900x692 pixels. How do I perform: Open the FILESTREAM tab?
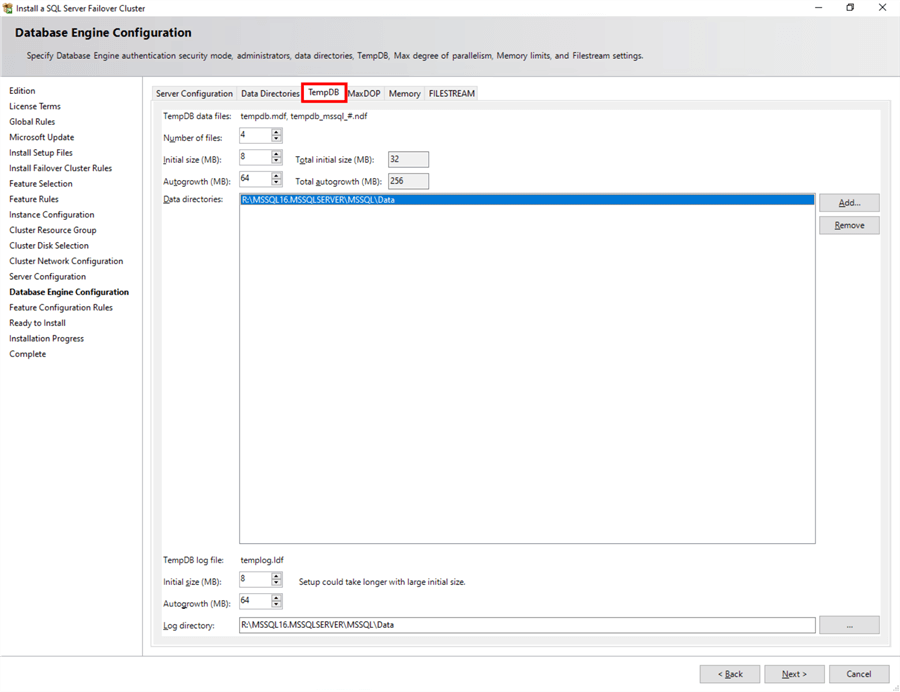click(452, 94)
